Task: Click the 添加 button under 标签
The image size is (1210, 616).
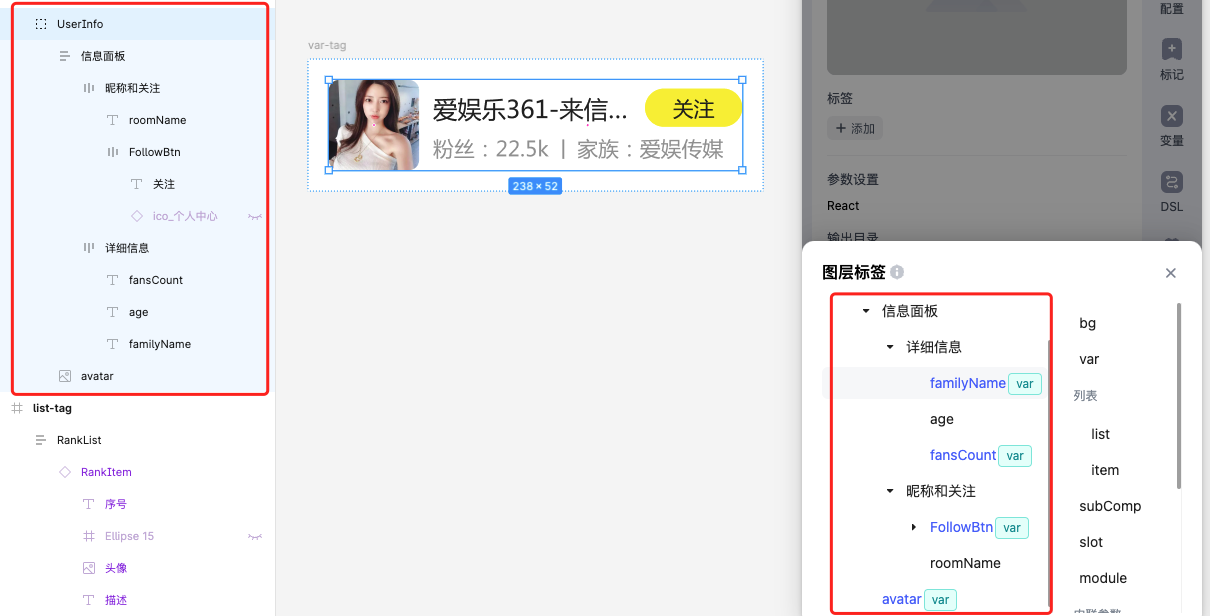Action: click(854, 128)
